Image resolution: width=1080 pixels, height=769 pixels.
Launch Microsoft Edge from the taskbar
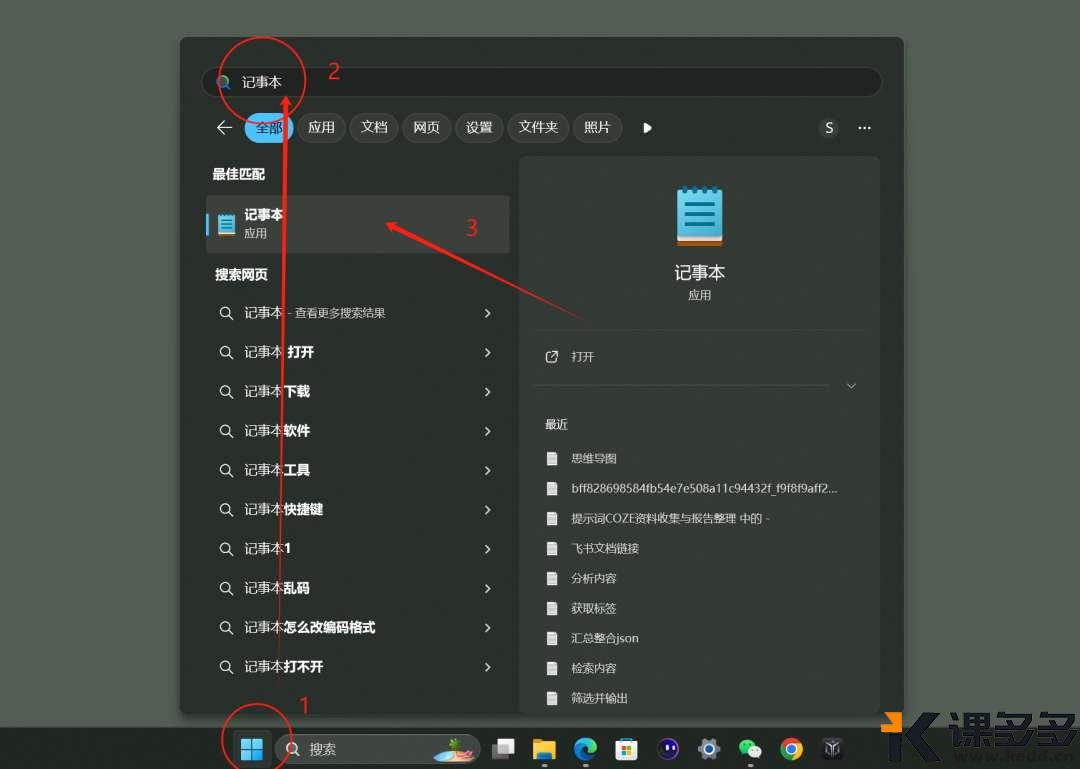(x=585, y=748)
